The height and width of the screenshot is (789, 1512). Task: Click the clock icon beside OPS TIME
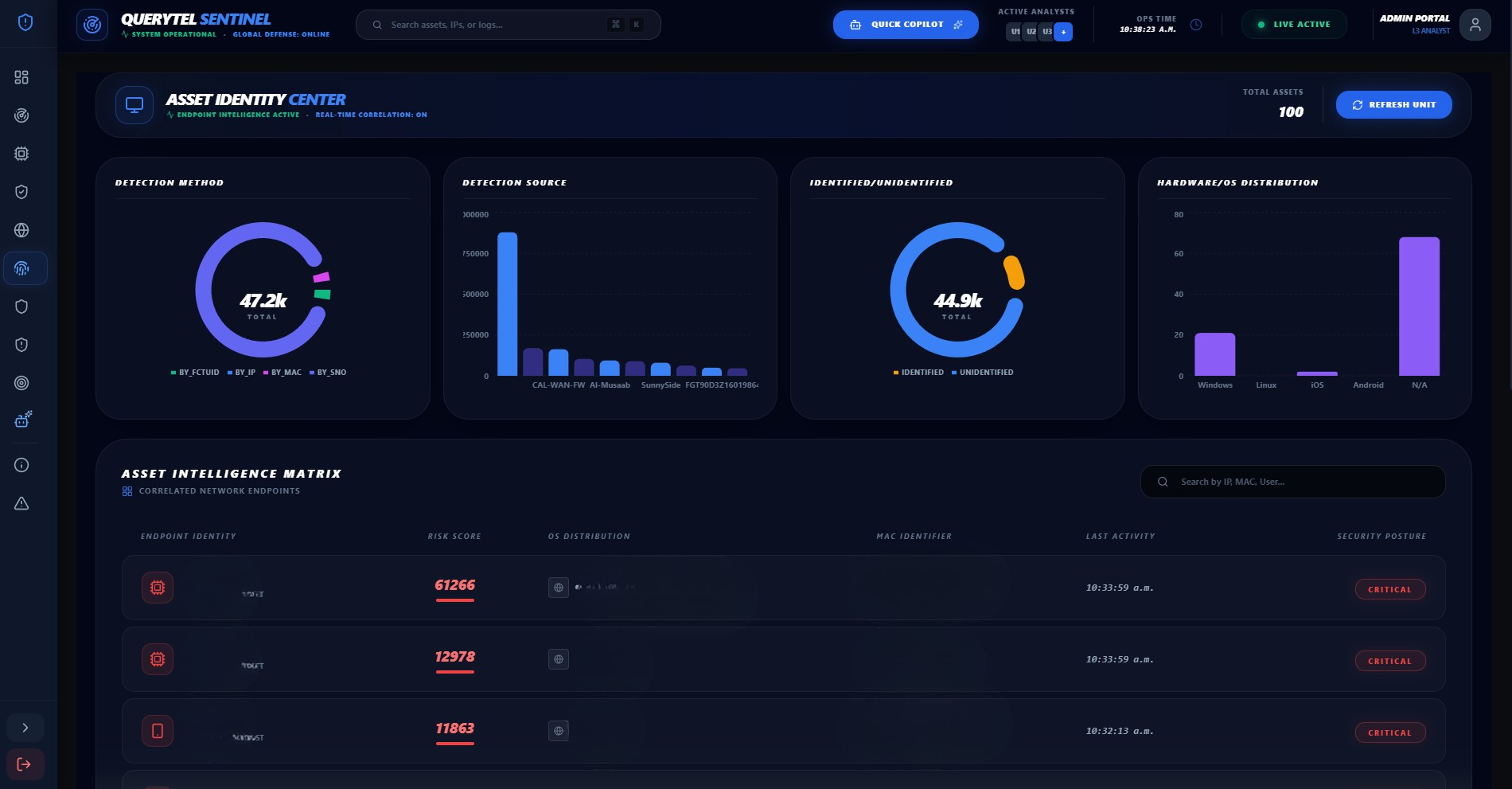(1197, 25)
